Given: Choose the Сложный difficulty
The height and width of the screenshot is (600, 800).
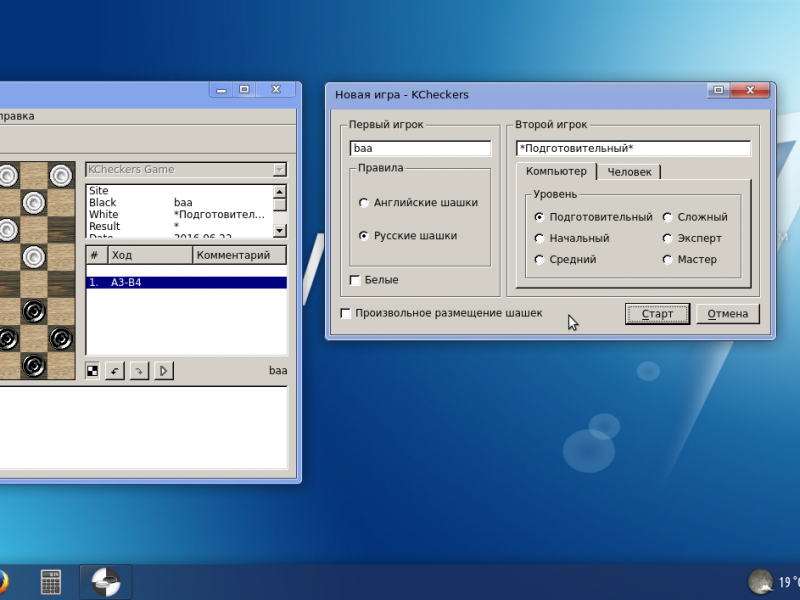Looking at the screenshot, I should pos(695,217).
